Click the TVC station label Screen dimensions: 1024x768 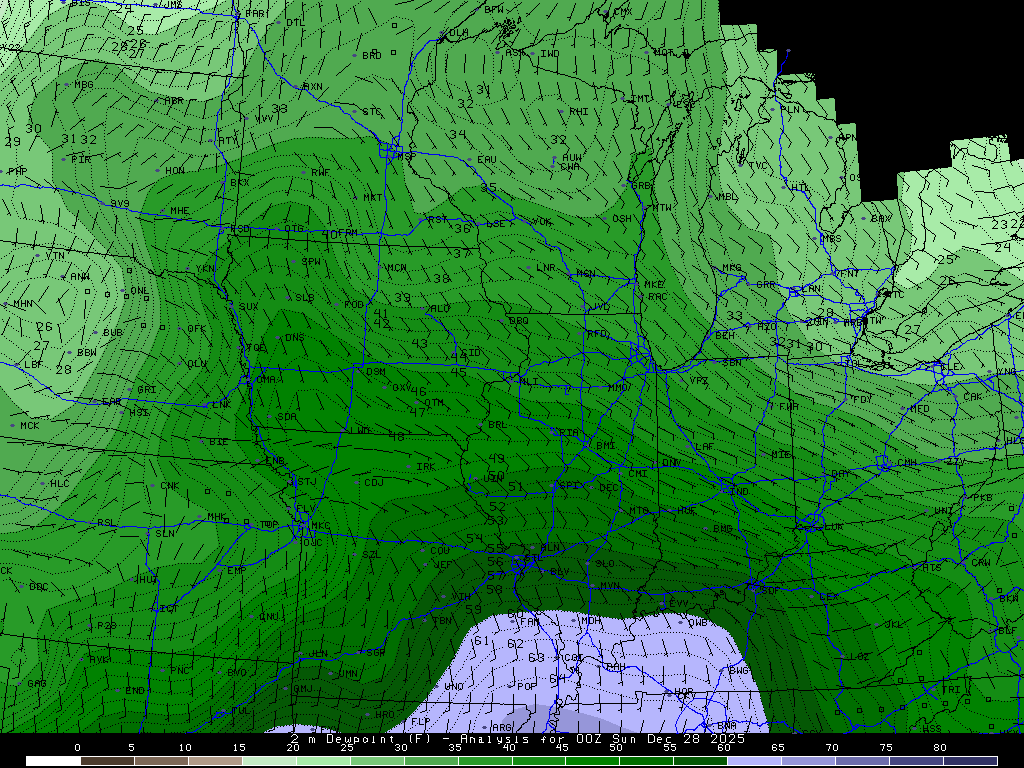click(x=758, y=165)
